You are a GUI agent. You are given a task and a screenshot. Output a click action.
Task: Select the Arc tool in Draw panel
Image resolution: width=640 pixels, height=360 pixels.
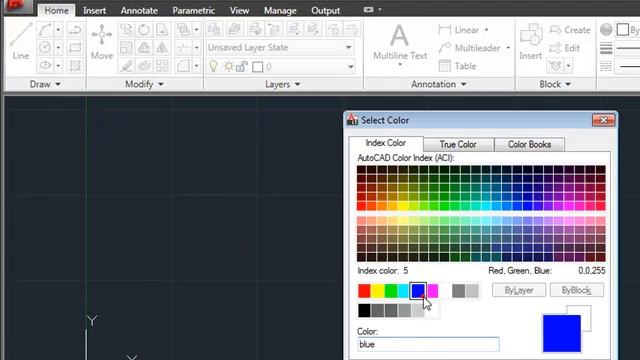point(45,30)
